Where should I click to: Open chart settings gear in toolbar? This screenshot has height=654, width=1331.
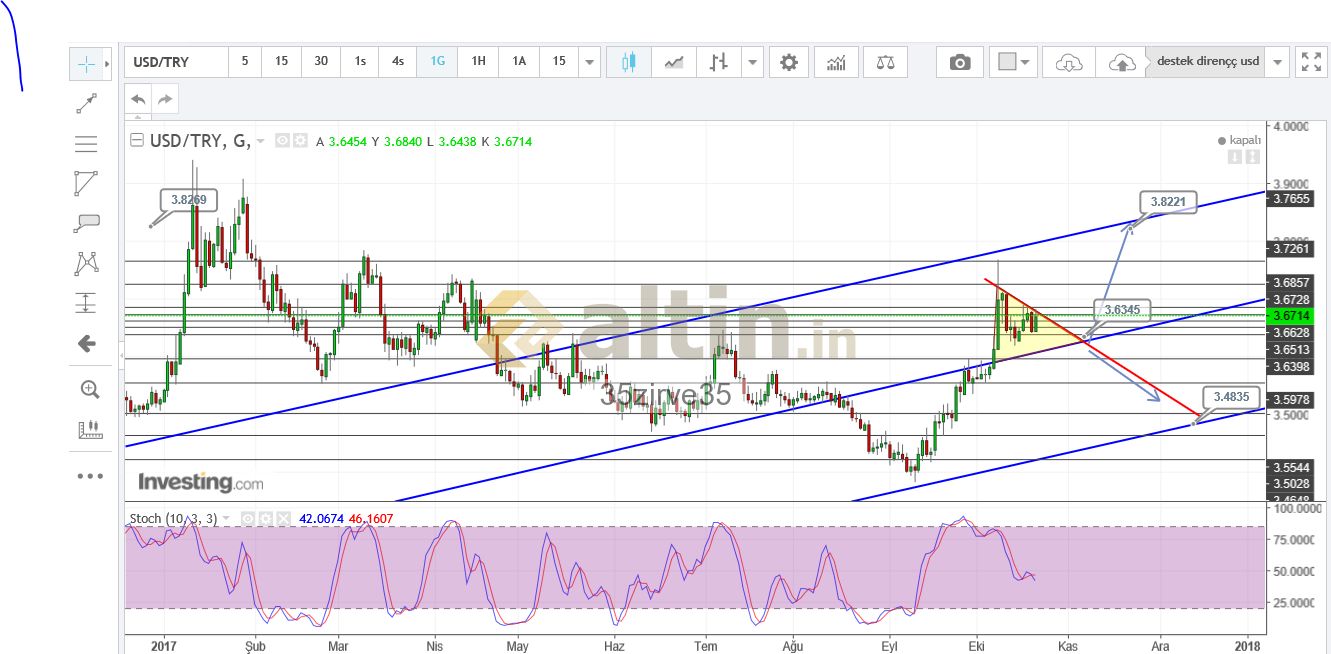tap(789, 62)
